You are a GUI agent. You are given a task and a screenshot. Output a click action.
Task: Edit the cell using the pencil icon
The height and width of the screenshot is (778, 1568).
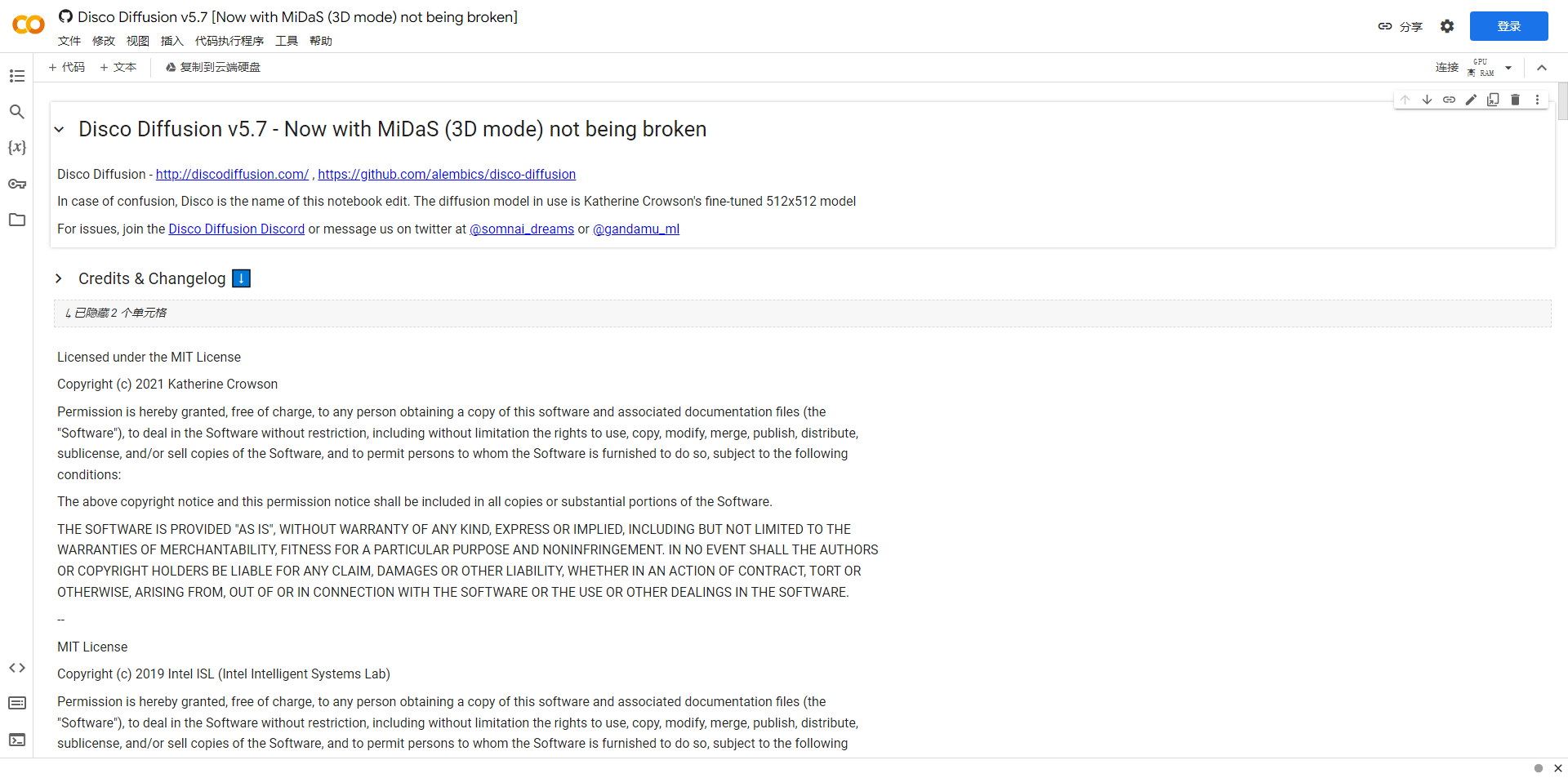[x=1471, y=100]
